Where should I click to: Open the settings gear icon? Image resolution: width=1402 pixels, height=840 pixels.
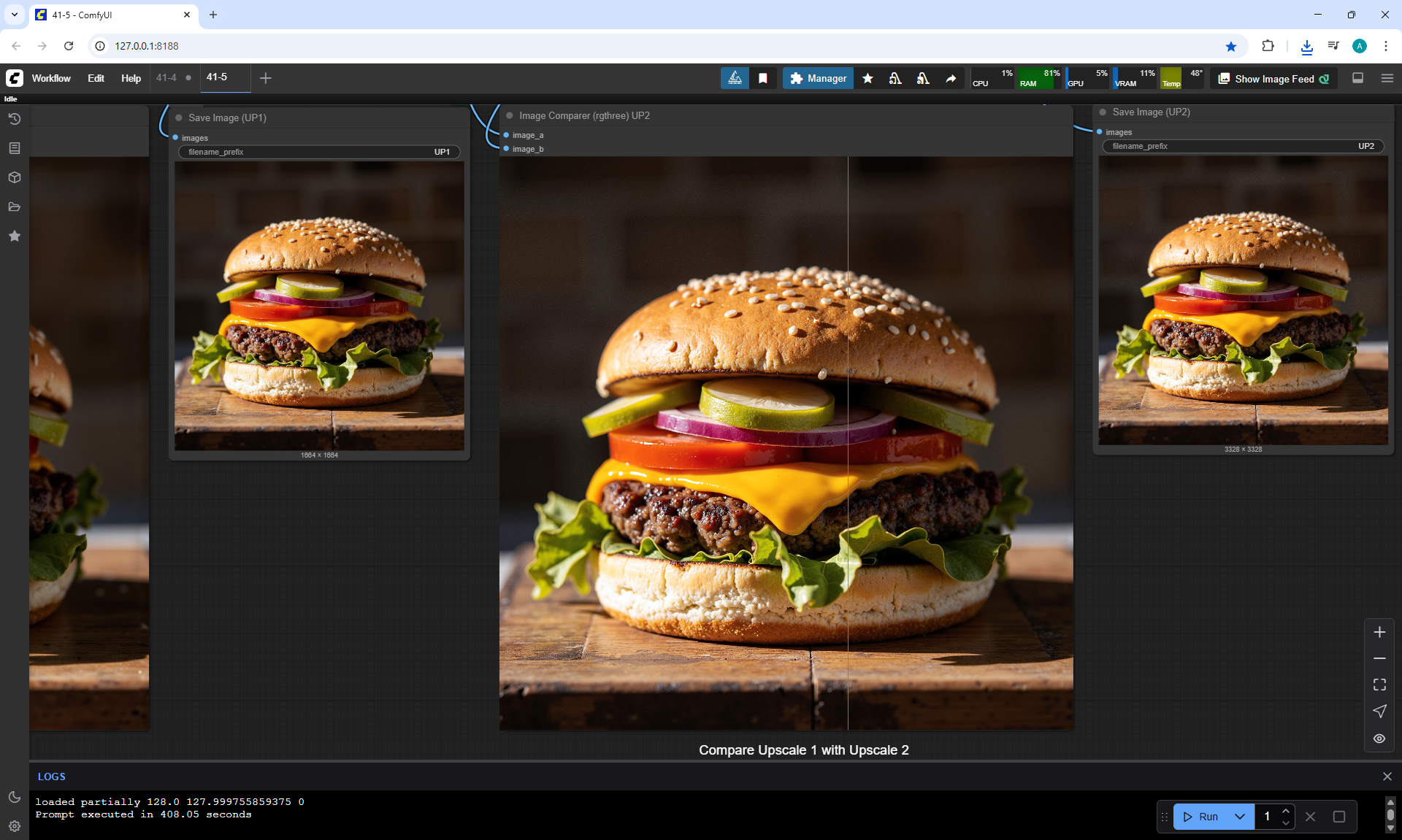click(15, 826)
